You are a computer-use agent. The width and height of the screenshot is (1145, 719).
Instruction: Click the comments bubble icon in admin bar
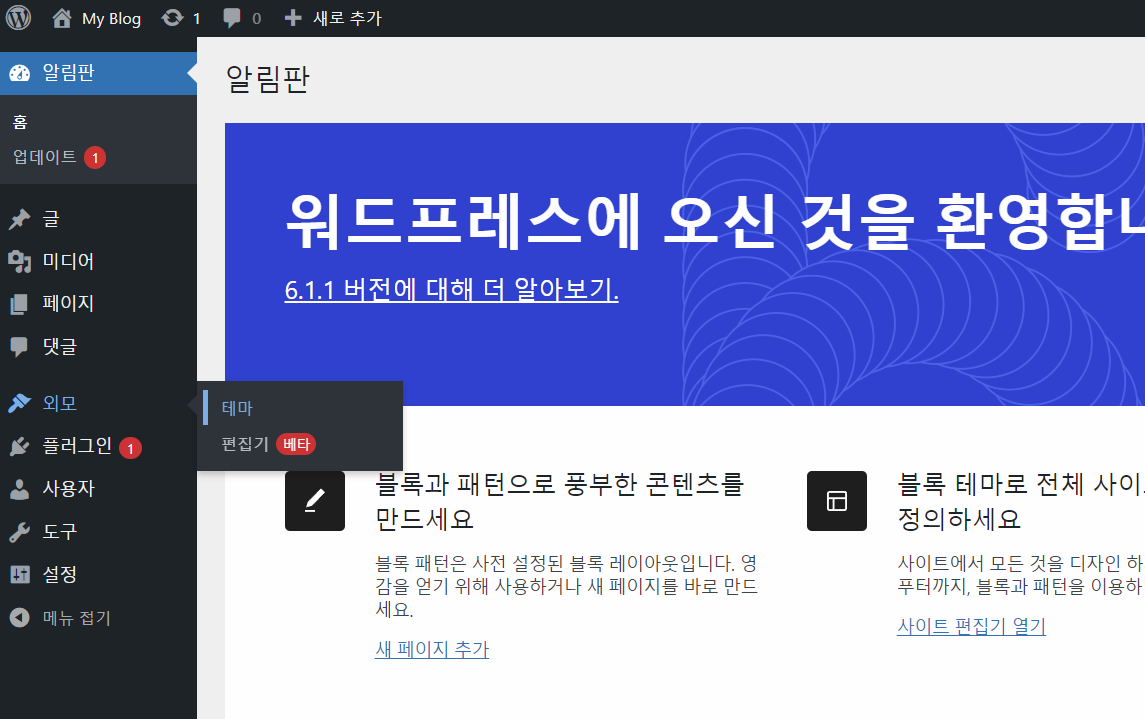point(231,18)
